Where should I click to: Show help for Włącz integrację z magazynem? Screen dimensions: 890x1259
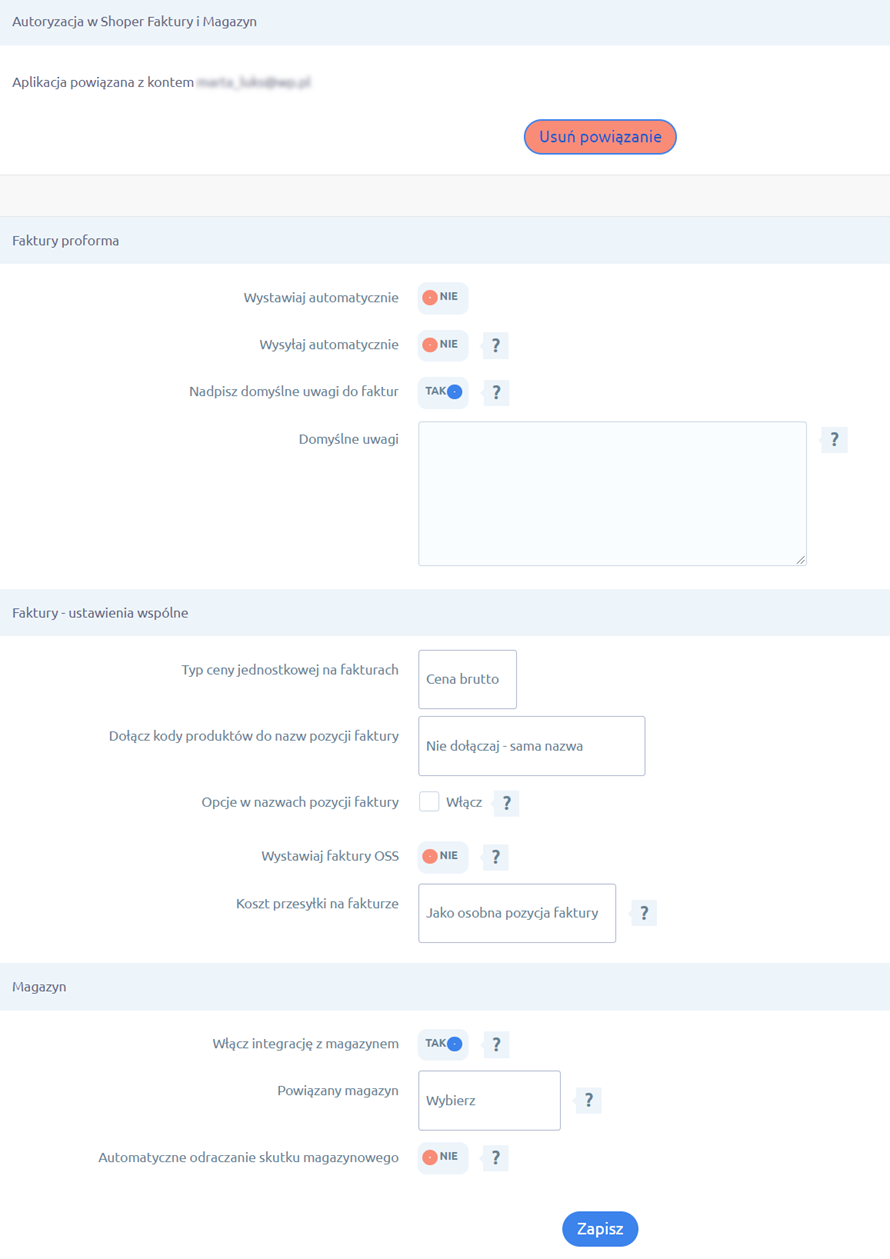[496, 1045]
